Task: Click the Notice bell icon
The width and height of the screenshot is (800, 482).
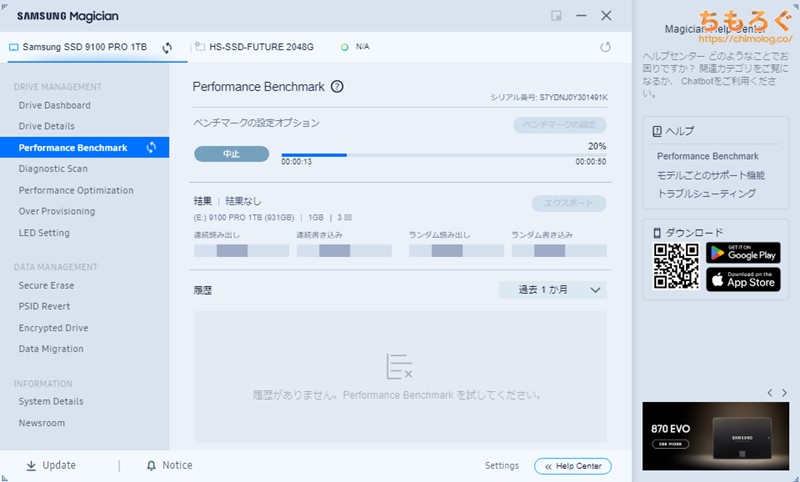Action: click(151, 465)
